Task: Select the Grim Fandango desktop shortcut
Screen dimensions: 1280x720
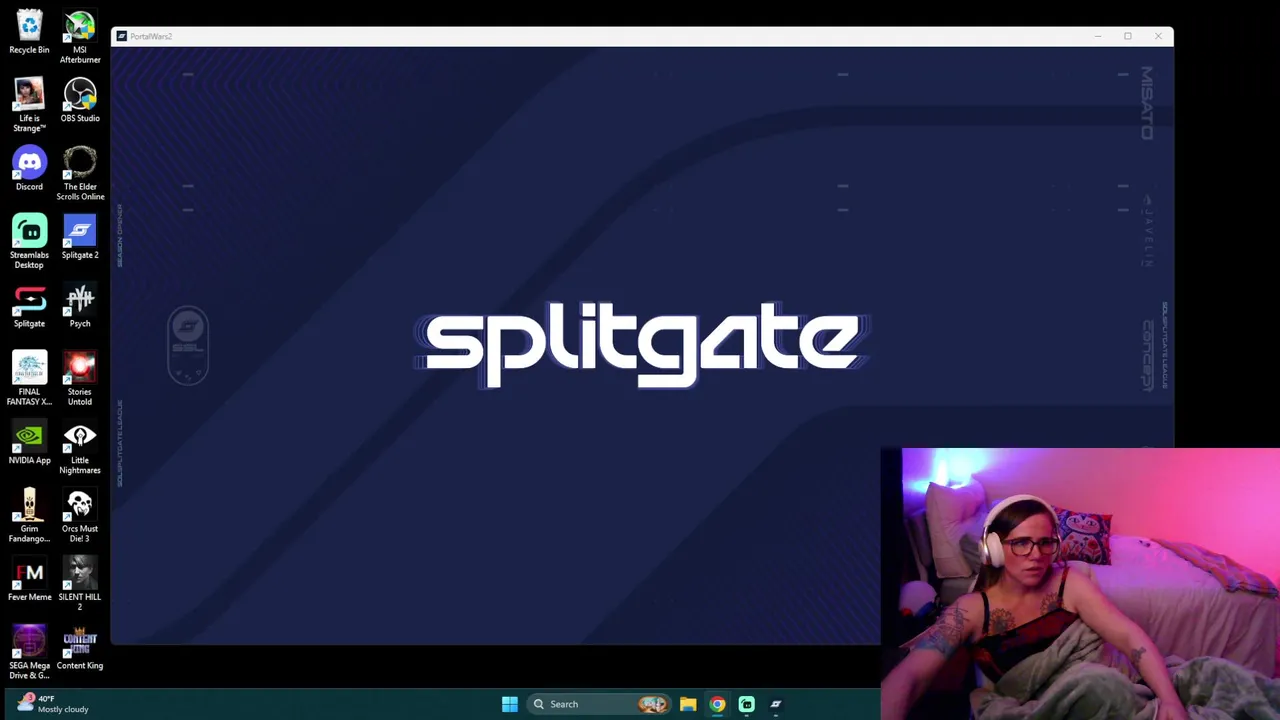Action: pos(29,516)
